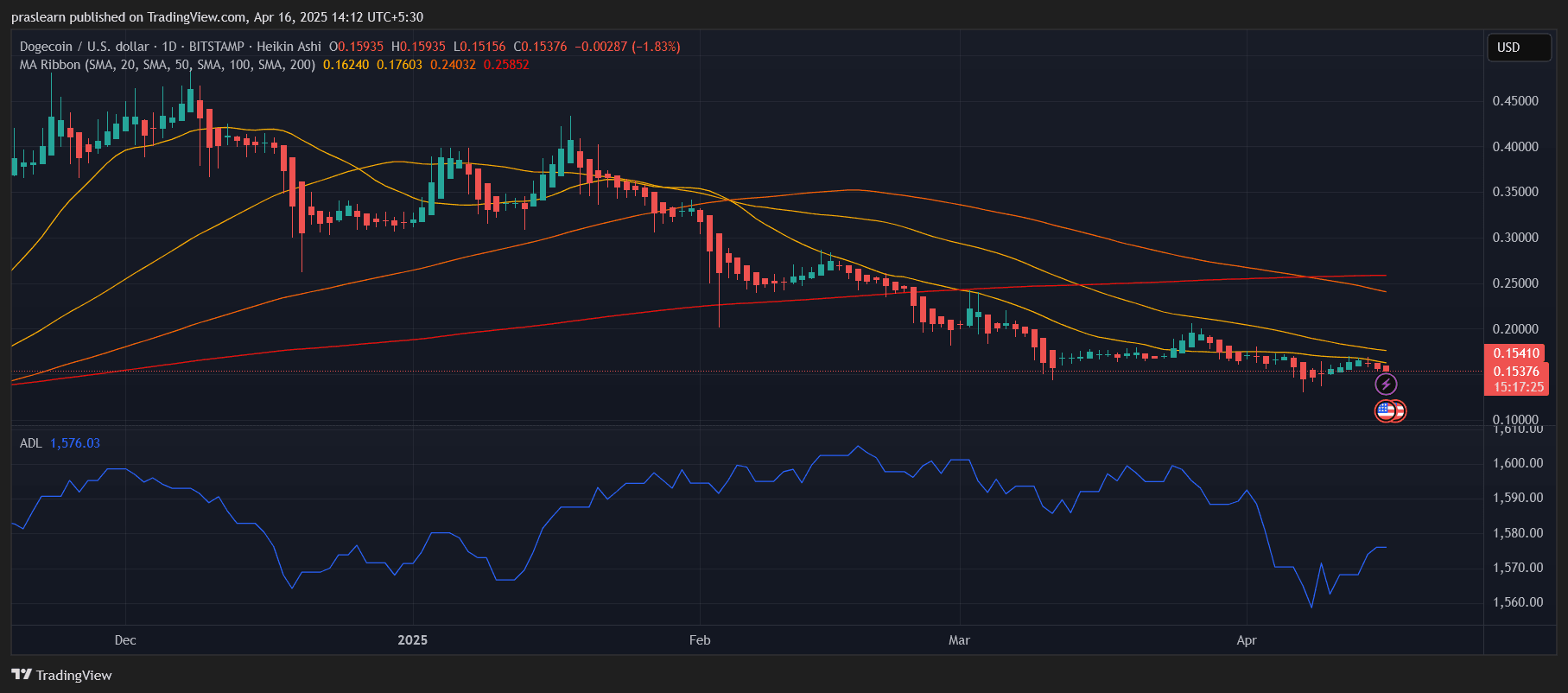Open the USD currency selector
This screenshot has height=693, width=1568.
tap(1517, 48)
